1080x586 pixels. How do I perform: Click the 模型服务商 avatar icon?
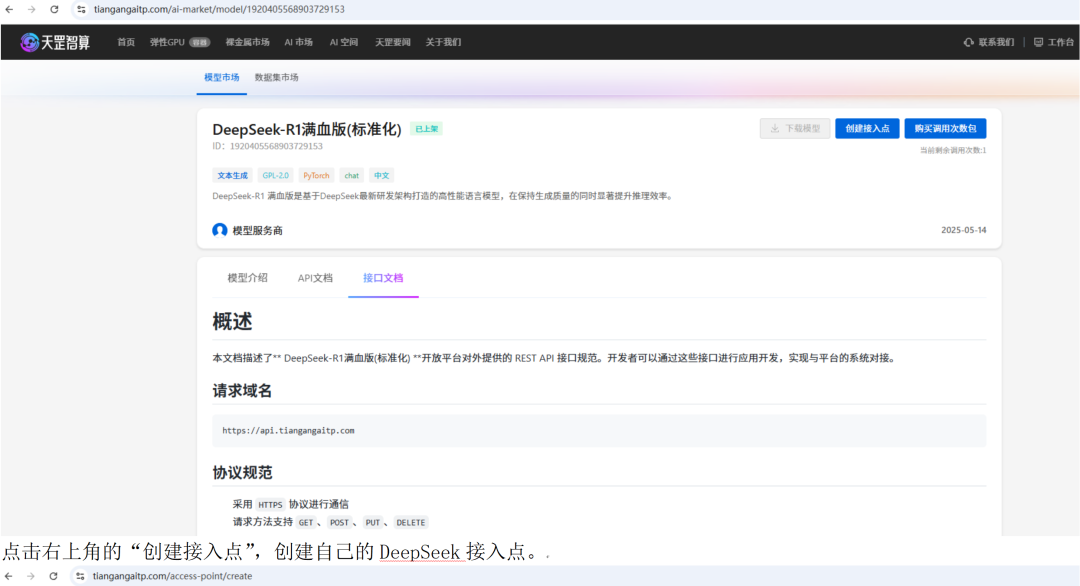[x=220, y=230]
